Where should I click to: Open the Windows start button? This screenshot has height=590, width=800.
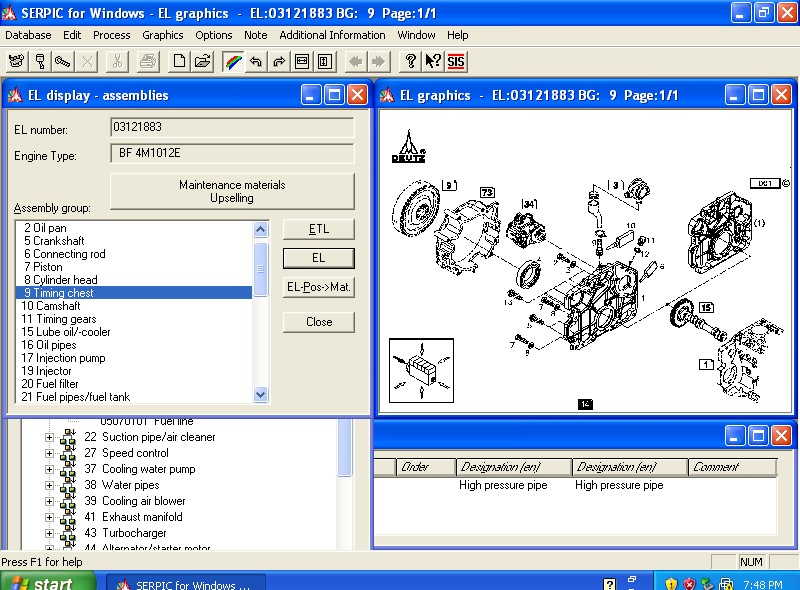point(48,582)
